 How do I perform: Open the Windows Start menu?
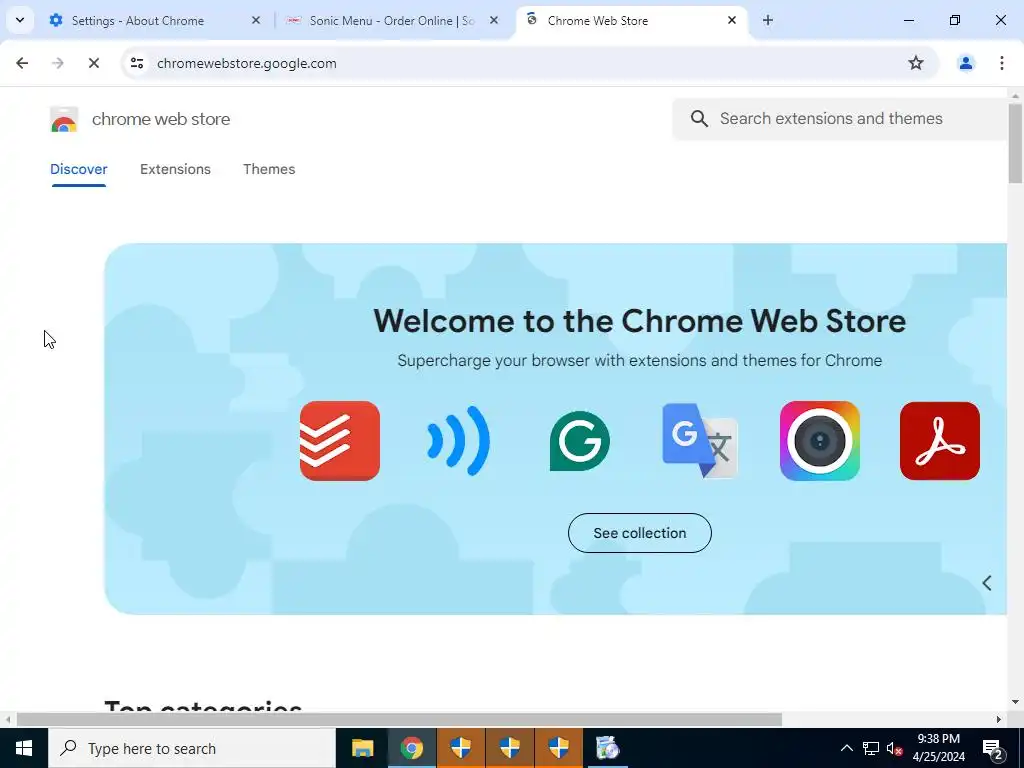(24, 748)
